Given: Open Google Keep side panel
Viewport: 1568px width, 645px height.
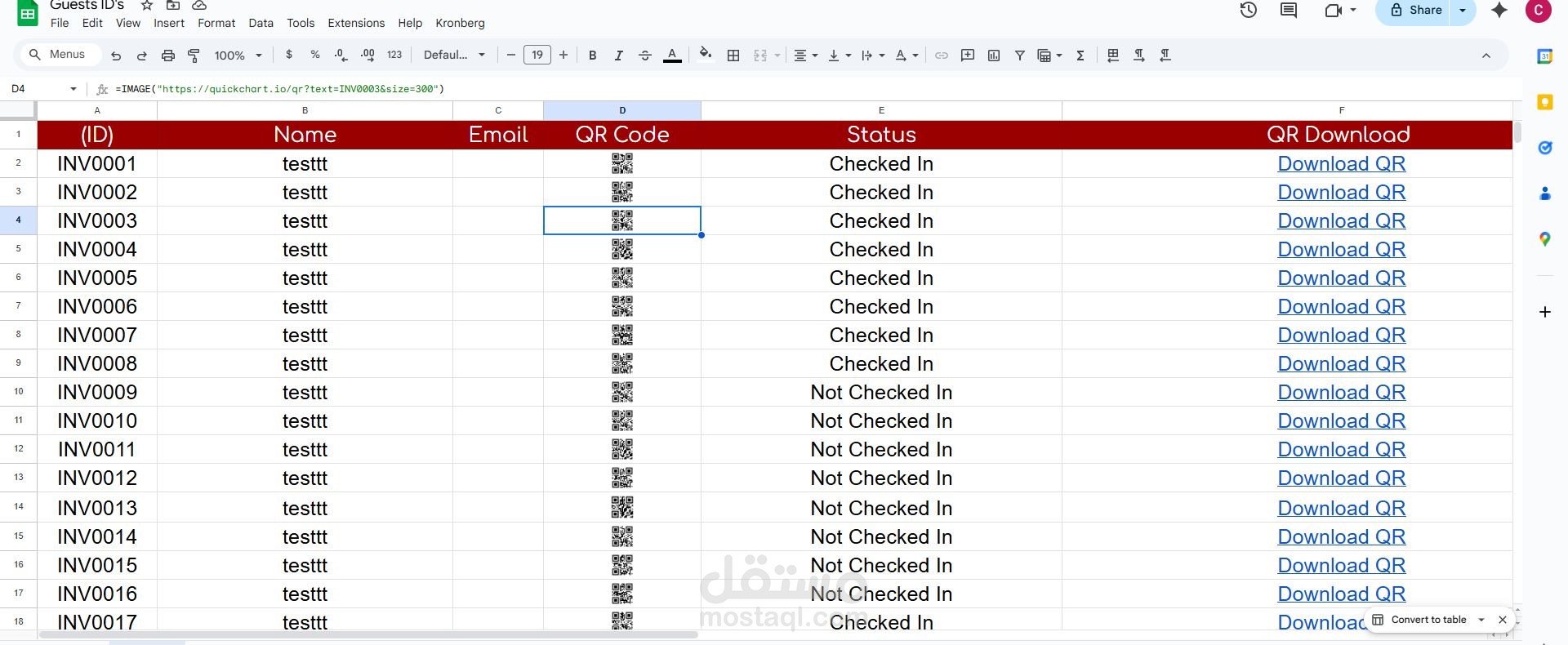Looking at the screenshot, I should (x=1544, y=102).
